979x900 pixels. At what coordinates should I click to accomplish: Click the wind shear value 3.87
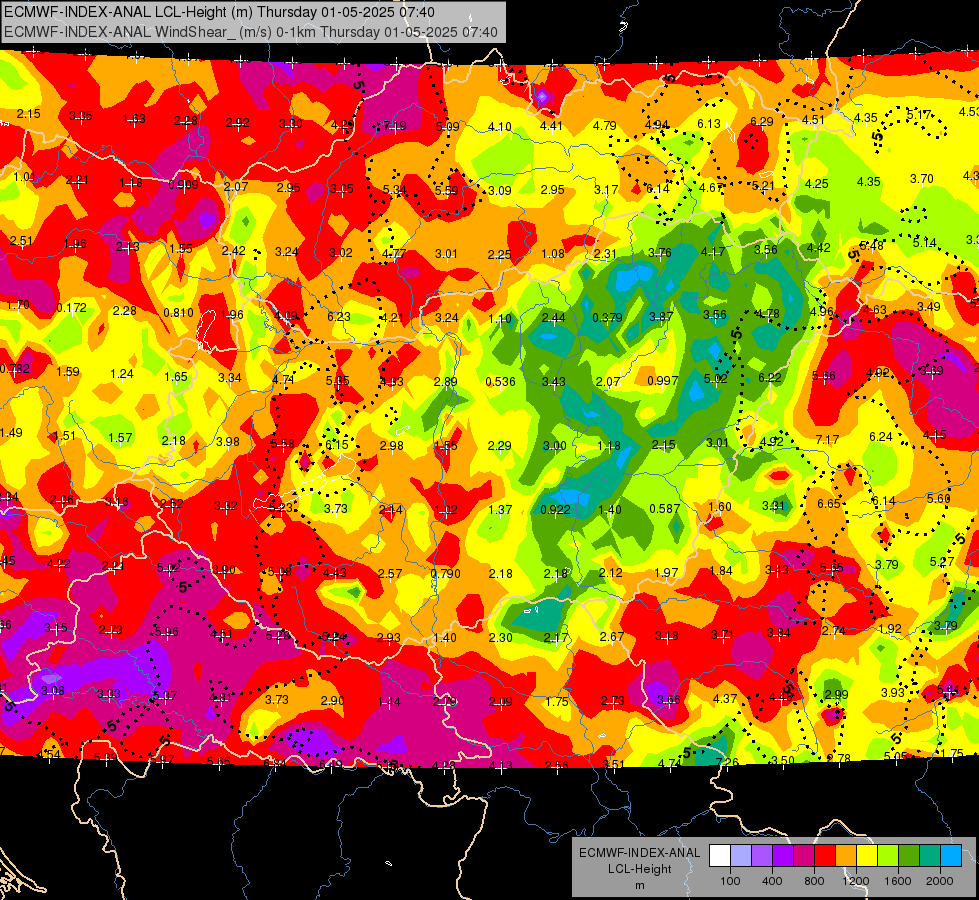[x=661, y=316]
